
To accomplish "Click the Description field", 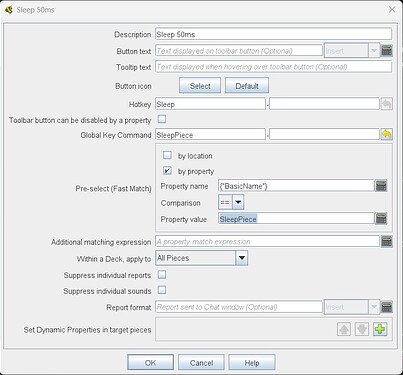I will 273,34.
